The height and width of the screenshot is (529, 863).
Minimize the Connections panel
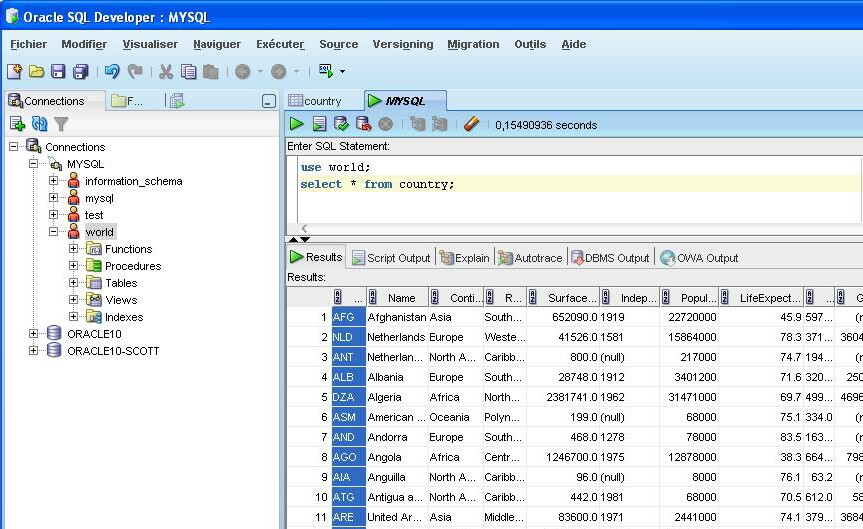tap(268, 101)
